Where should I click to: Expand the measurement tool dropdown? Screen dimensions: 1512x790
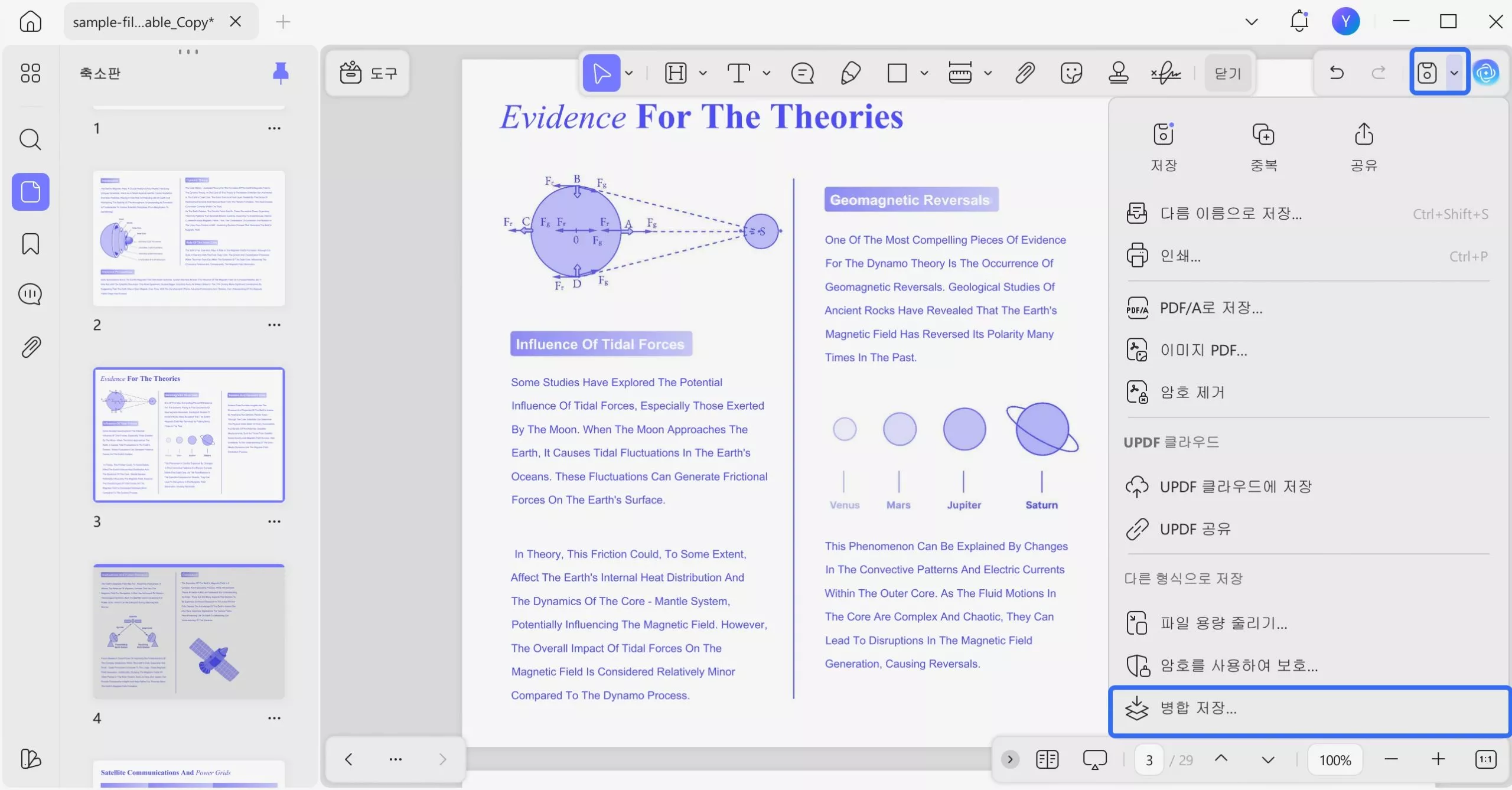pos(988,73)
